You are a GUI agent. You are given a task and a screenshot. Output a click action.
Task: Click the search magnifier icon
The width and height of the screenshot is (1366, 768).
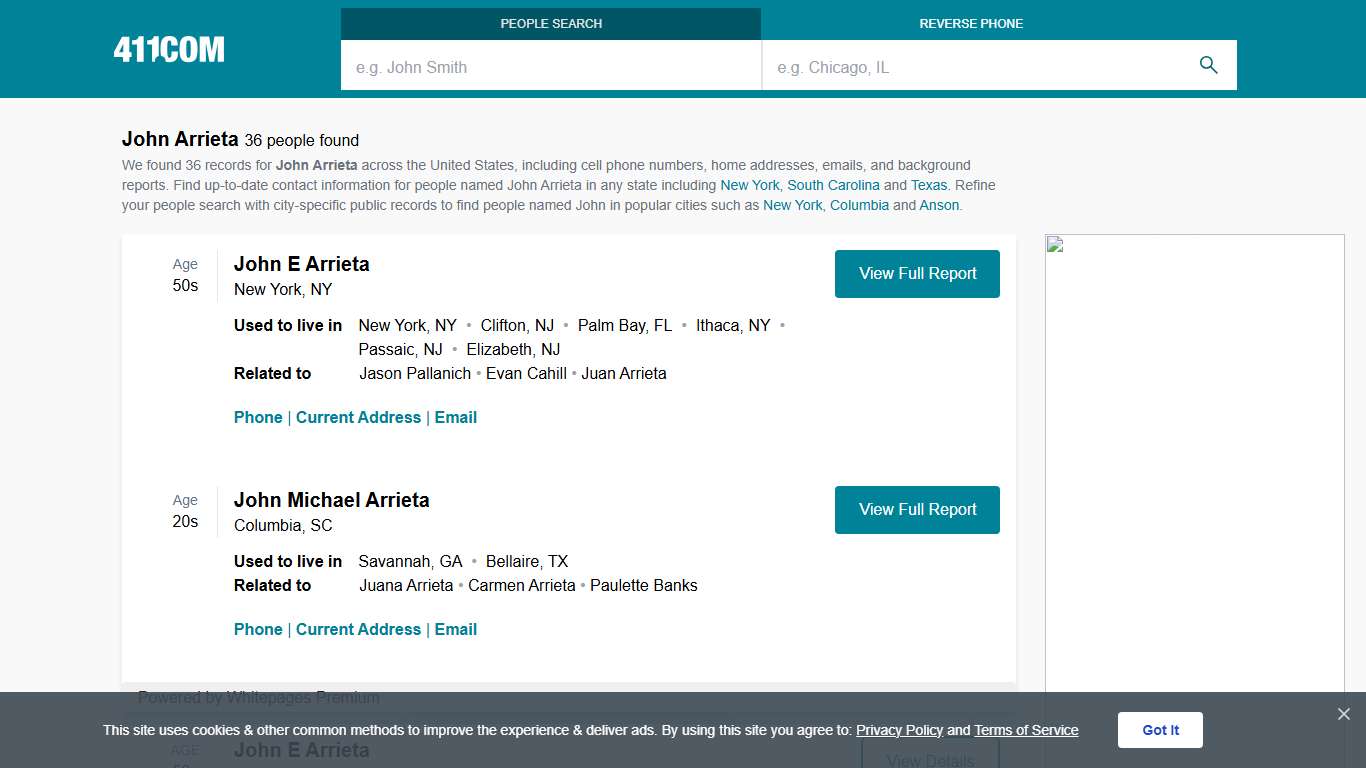(1208, 64)
